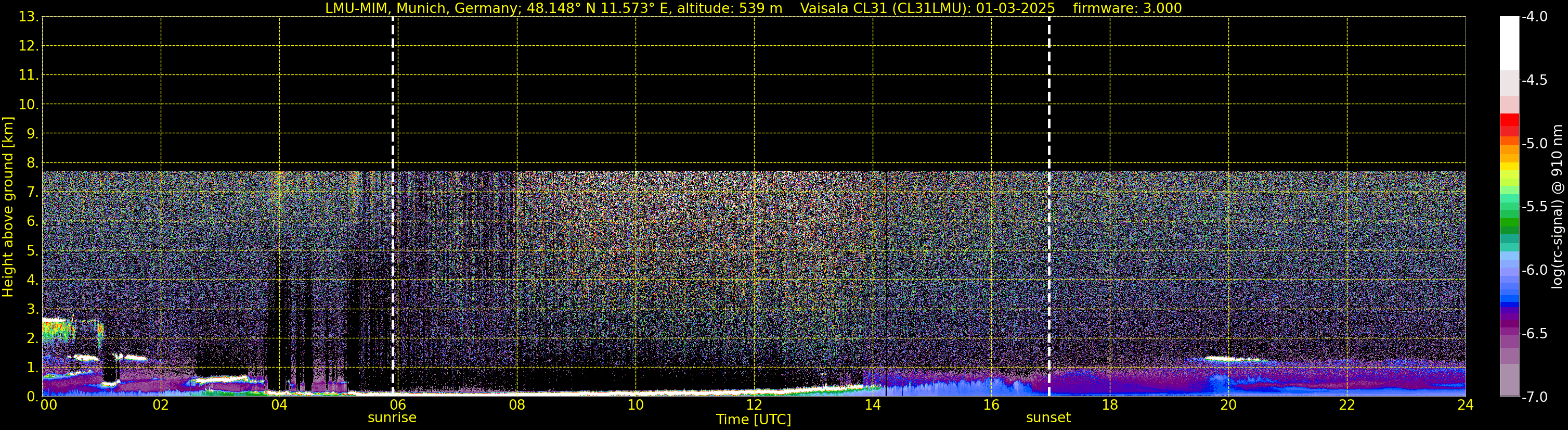Click the white dashed sunrise line
The image size is (1568, 430).
coord(393,206)
